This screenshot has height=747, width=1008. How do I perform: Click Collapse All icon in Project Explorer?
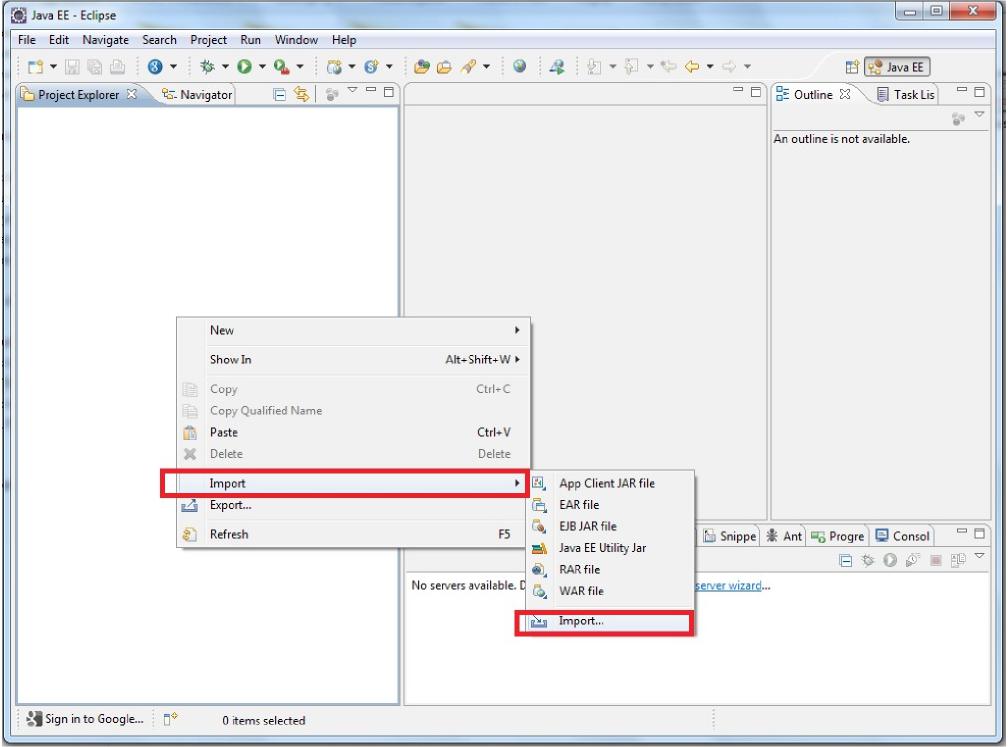pos(280,95)
